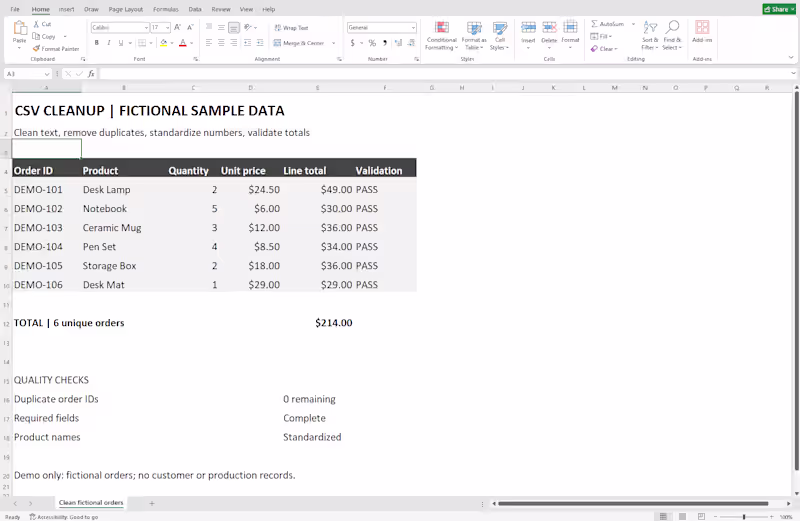Click the Insert Function fx icon
Screen dimensions: 800x521
coord(91,74)
